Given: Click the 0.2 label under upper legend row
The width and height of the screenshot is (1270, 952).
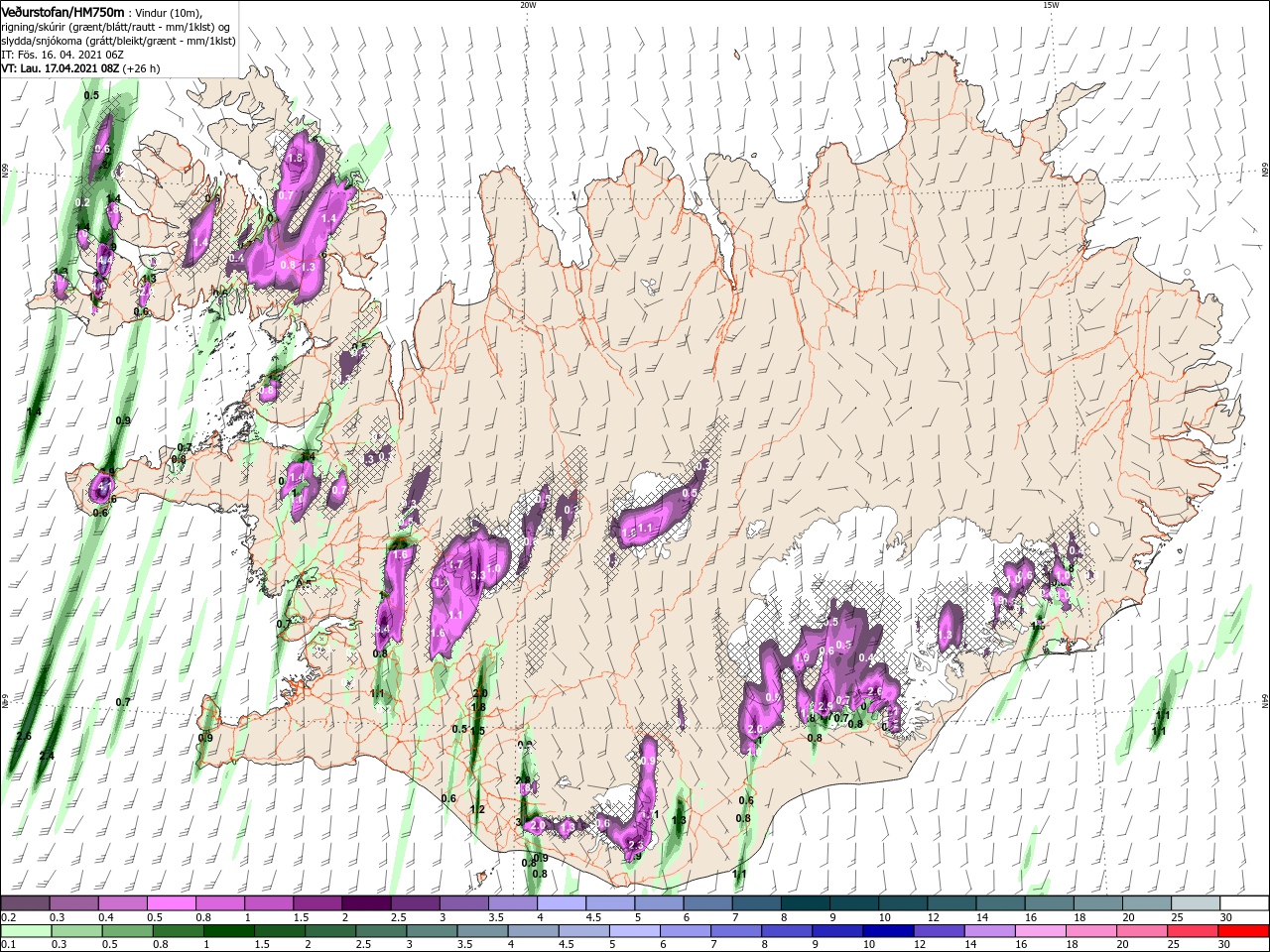Looking at the screenshot, I should coord(7,917).
